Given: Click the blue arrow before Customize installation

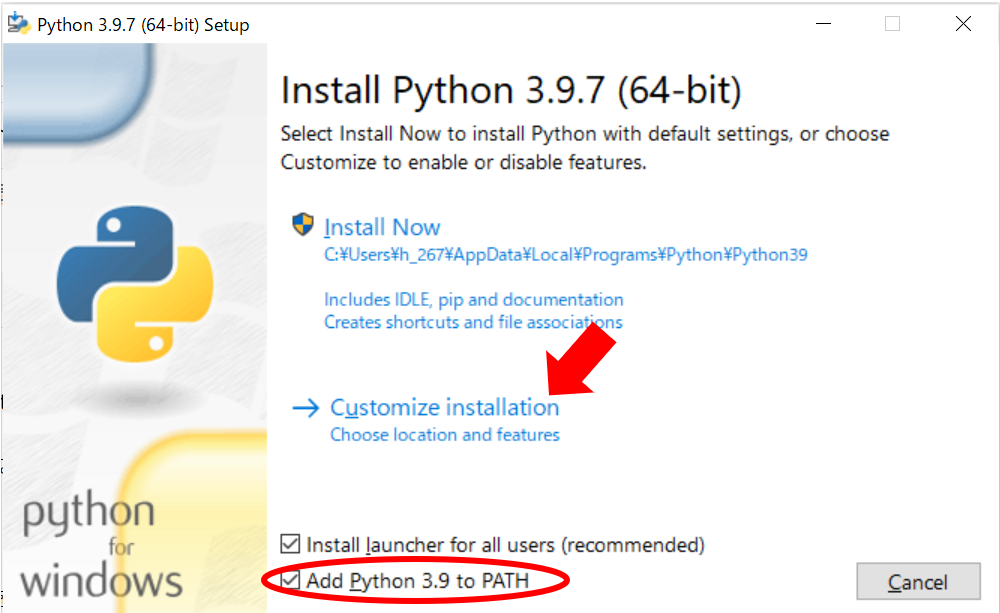Looking at the screenshot, I should pos(305,408).
